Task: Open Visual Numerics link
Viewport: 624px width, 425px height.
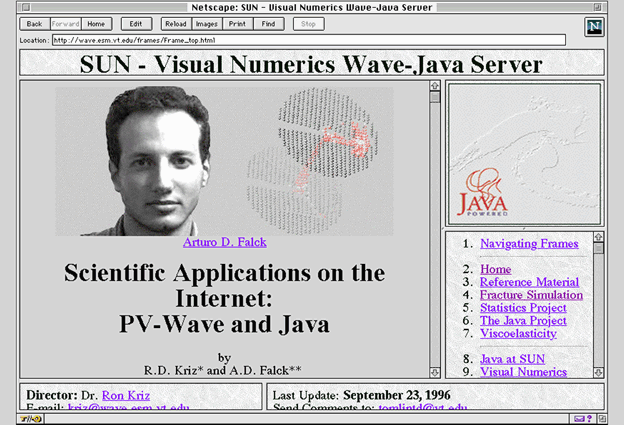Action: (x=523, y=372)
